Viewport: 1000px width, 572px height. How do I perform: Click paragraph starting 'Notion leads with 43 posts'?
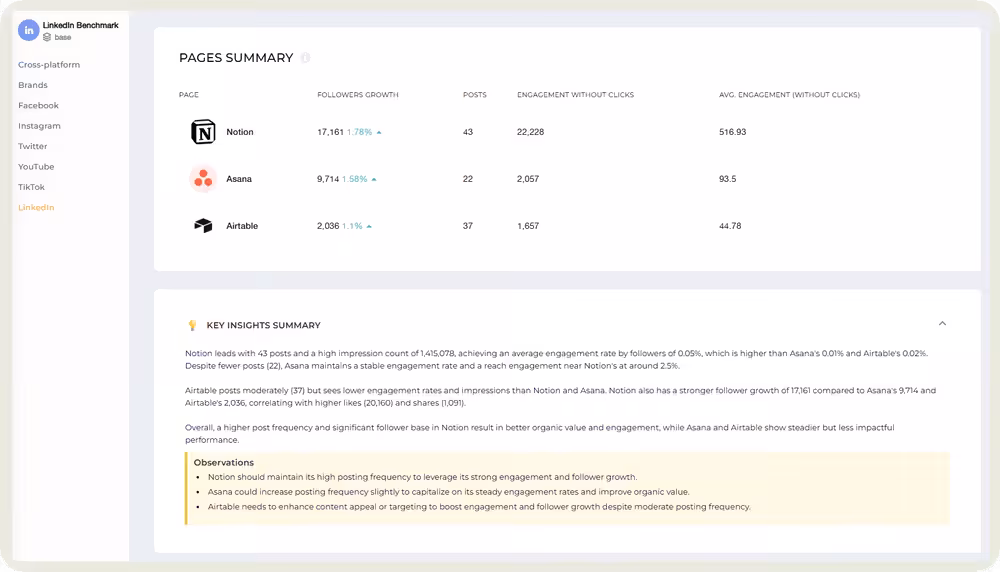click(557, 360)
